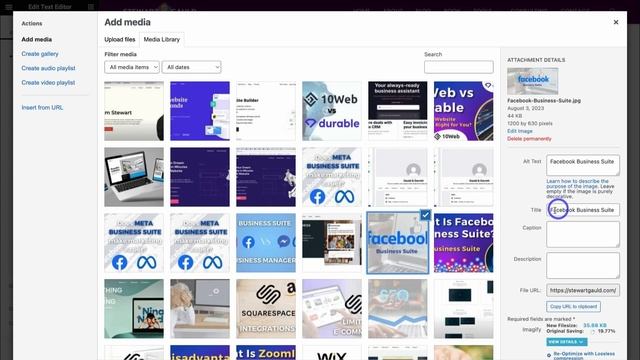Uncheck the selected Facebook Business Suite image

(x=425, y=215)
